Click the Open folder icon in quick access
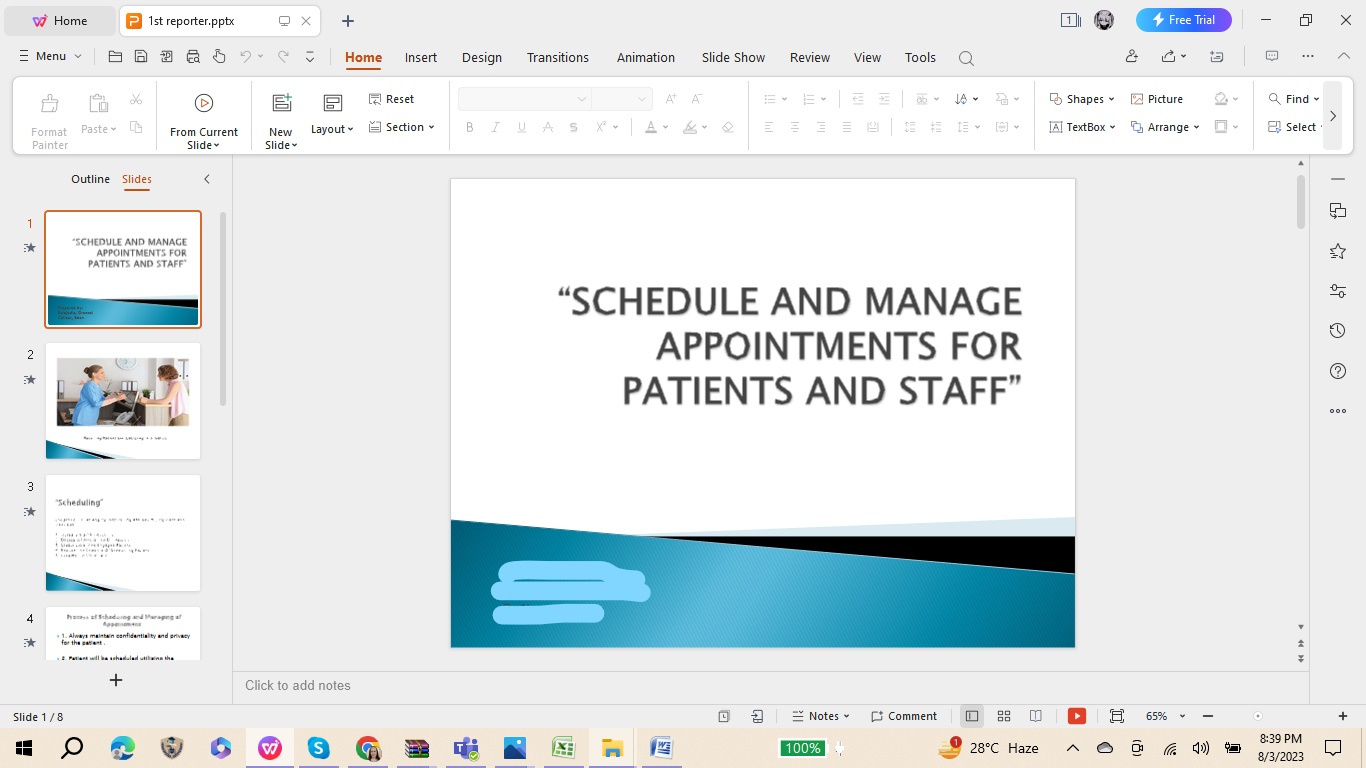This screenshot has height=768, width=1366. coord(115,57)
